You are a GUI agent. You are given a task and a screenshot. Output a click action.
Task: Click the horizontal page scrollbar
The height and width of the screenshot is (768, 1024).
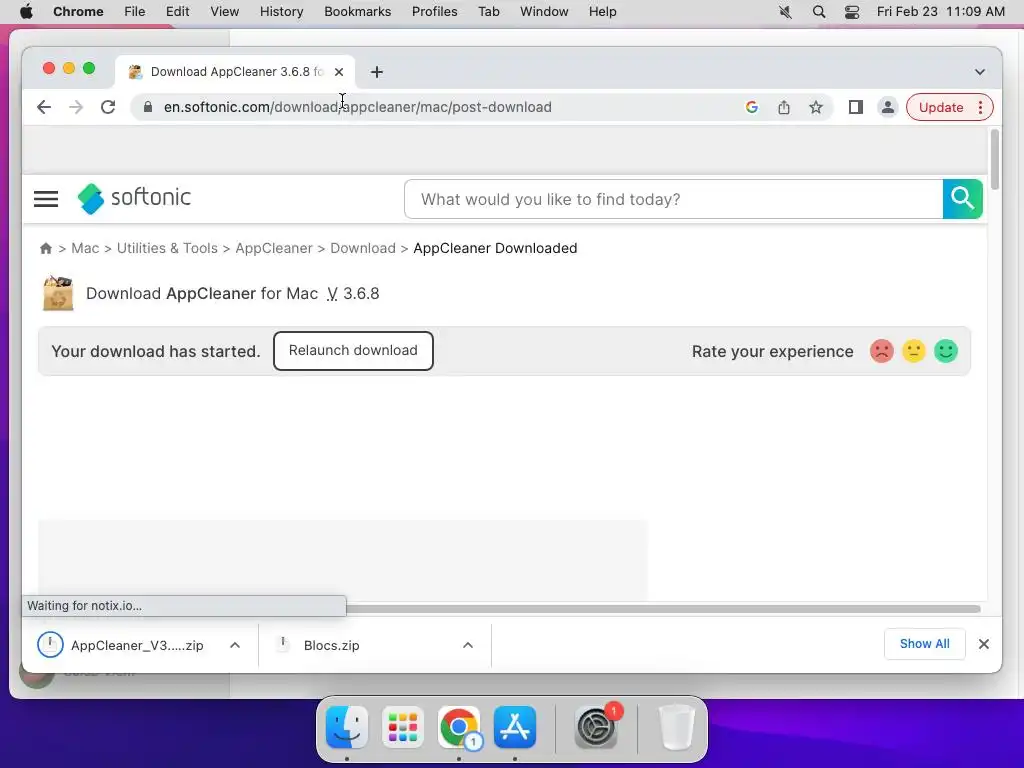[663, 609]
